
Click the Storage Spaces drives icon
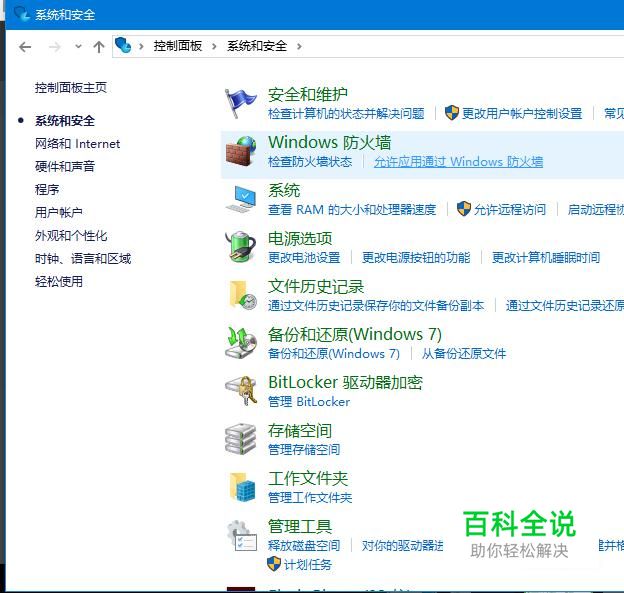(241, 439)
